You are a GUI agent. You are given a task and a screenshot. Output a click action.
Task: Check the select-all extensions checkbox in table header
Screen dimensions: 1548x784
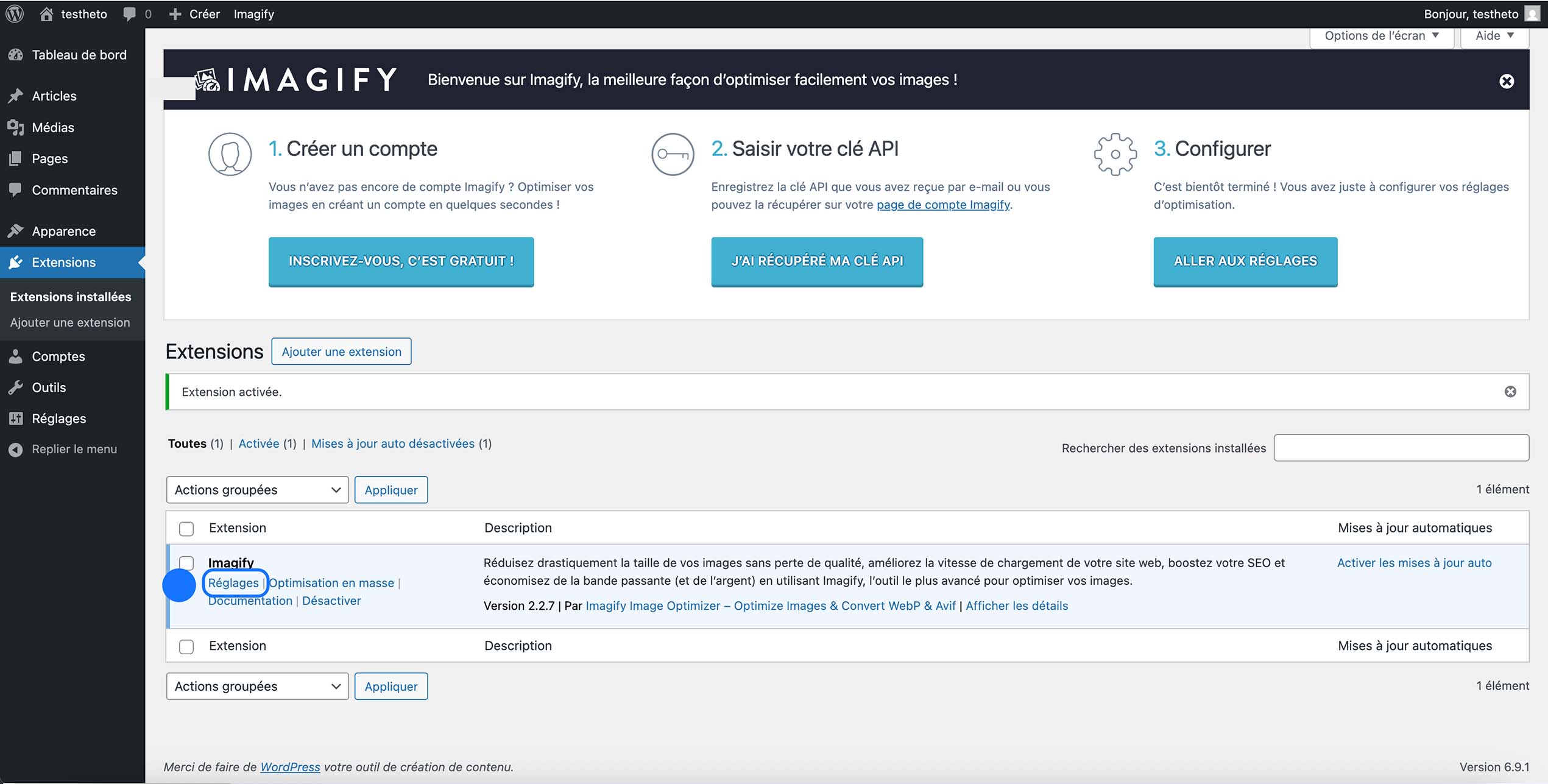click(x=186, y=529)
